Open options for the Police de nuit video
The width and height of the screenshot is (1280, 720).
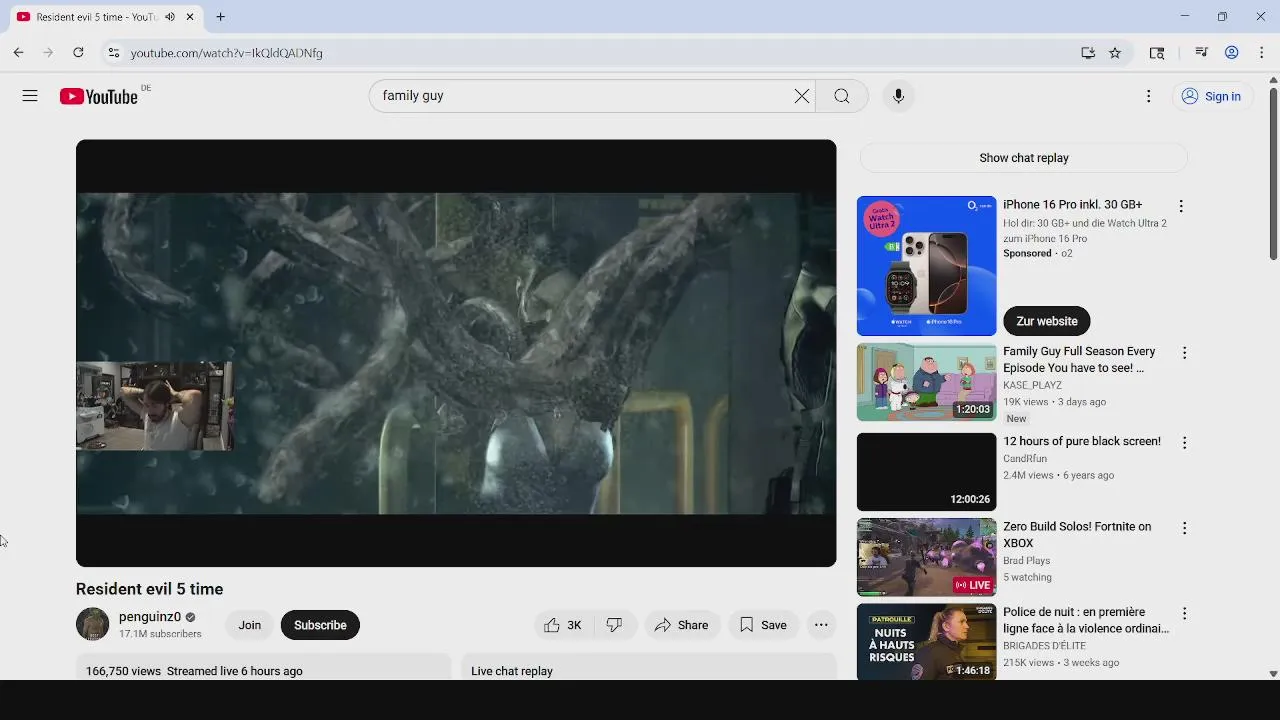(1184, 613)
